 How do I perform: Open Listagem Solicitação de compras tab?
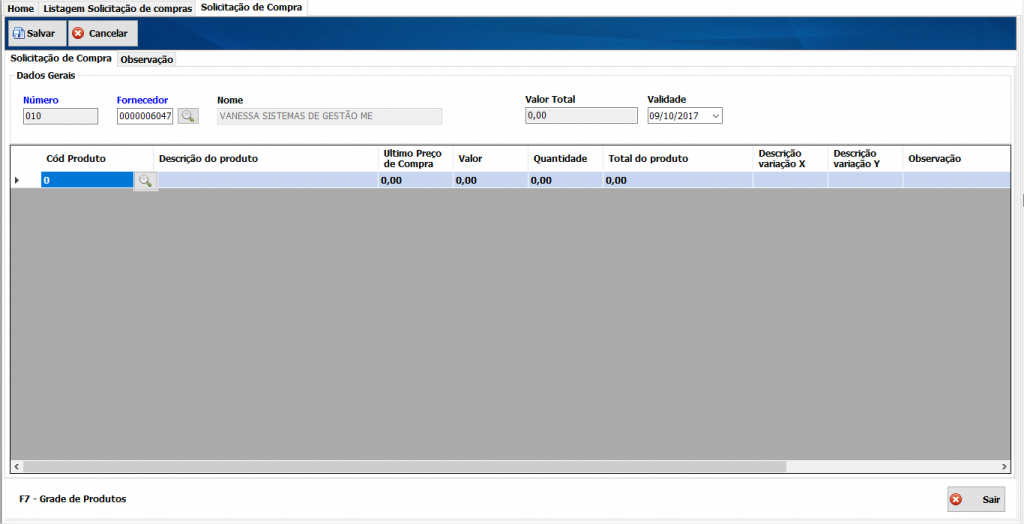pos(117,8)
